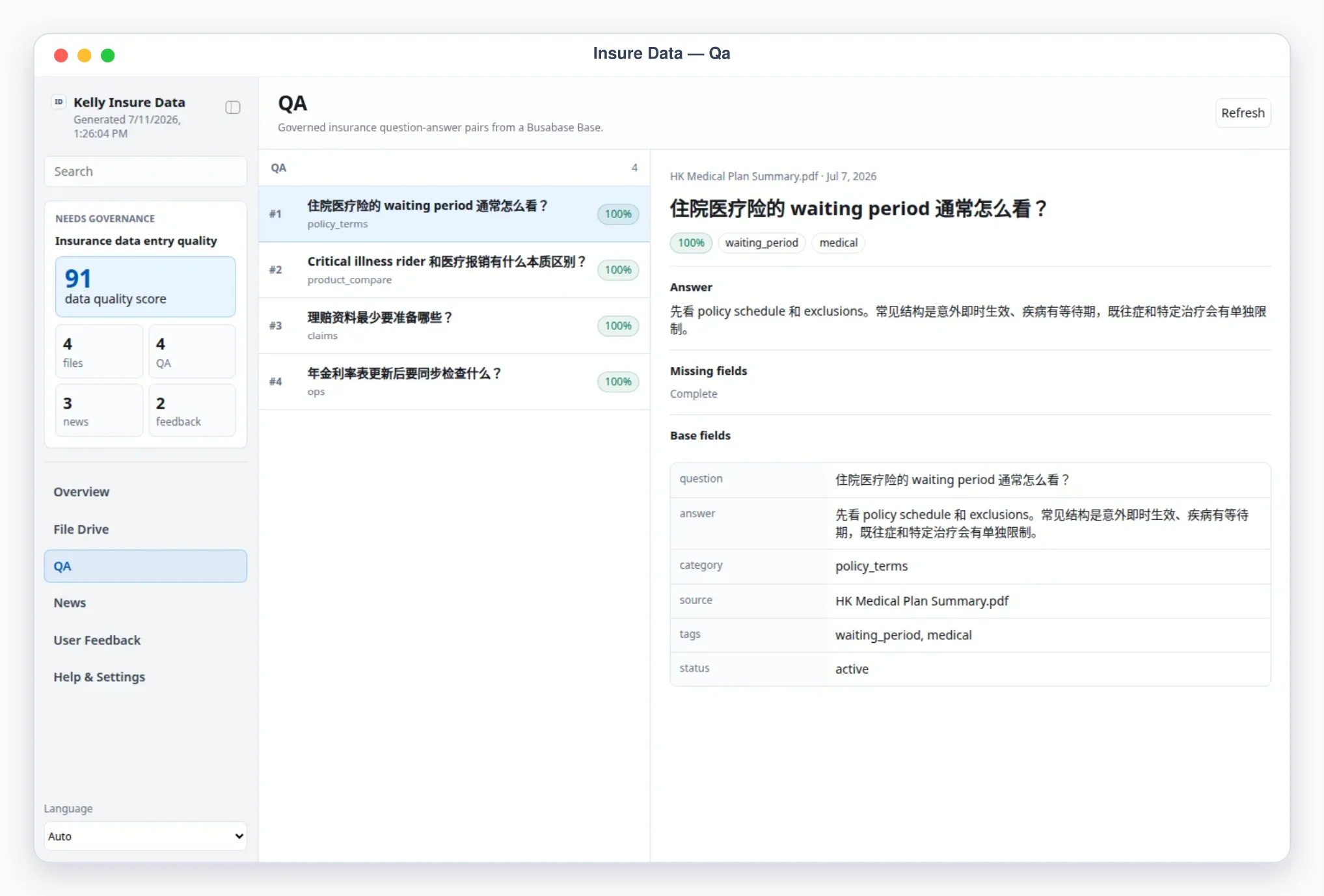Open the Overview page
Viewport: 1324px width, 896px height.
[x=145, y=492]
